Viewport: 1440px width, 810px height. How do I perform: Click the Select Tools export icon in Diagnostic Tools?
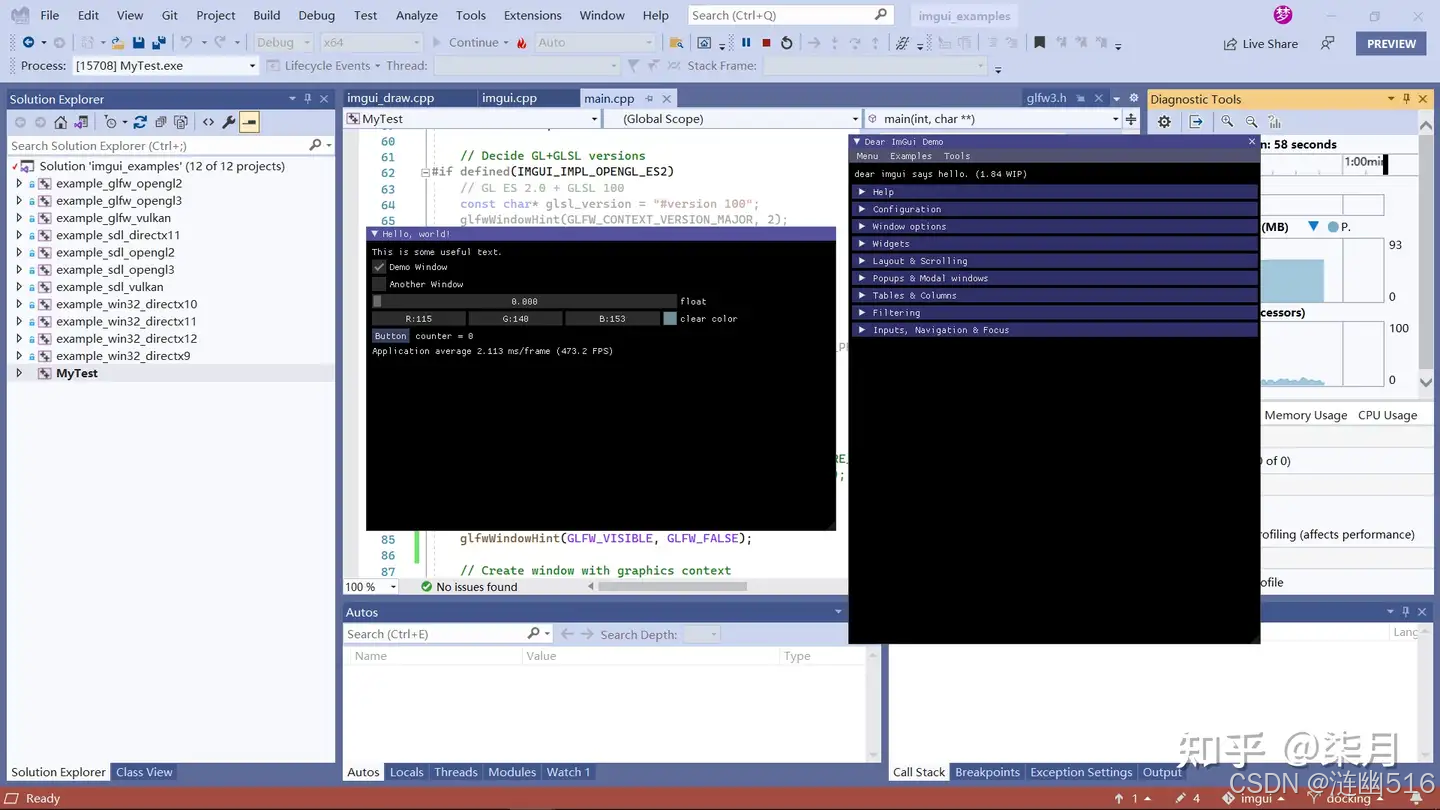click(1196, 122)
